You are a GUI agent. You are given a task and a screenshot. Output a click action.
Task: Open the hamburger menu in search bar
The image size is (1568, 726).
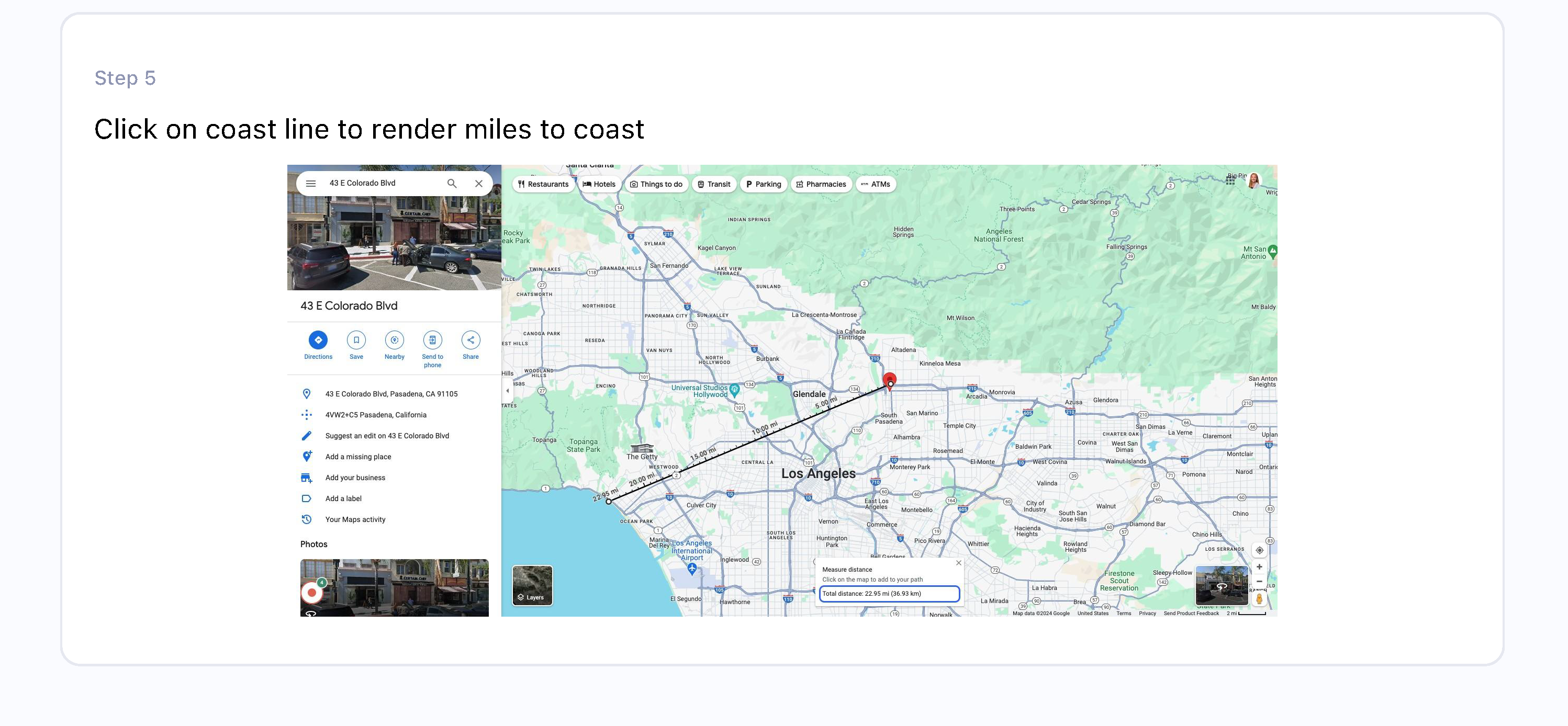click(310, 183)
